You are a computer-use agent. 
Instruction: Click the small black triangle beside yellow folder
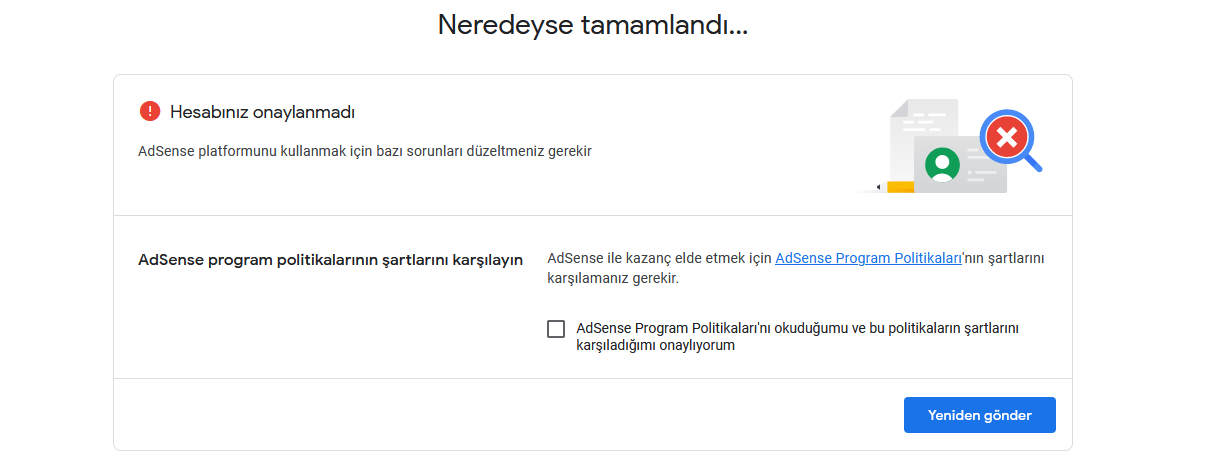click(879, 187)
